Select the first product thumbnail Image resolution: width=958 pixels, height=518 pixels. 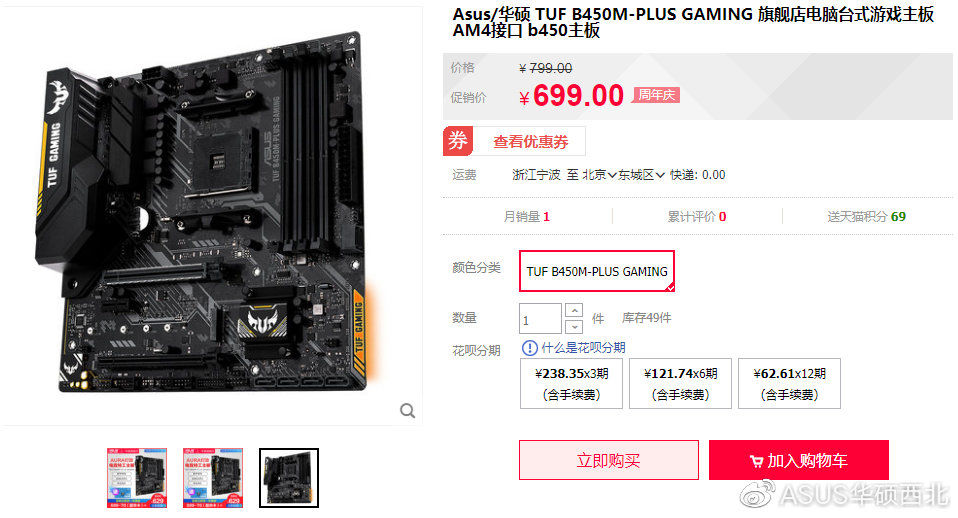137,478
